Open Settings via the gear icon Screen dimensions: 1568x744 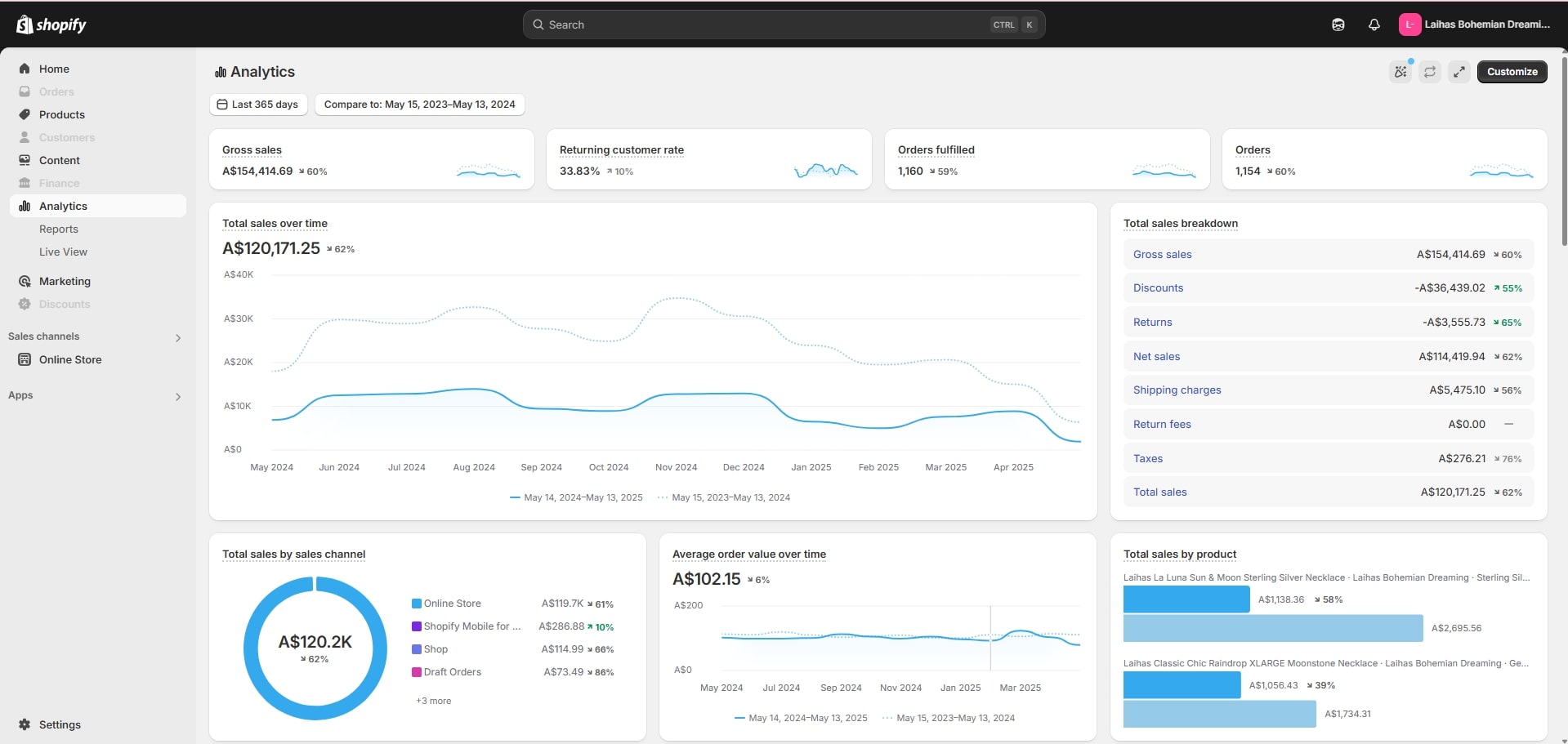coord(25,724)
